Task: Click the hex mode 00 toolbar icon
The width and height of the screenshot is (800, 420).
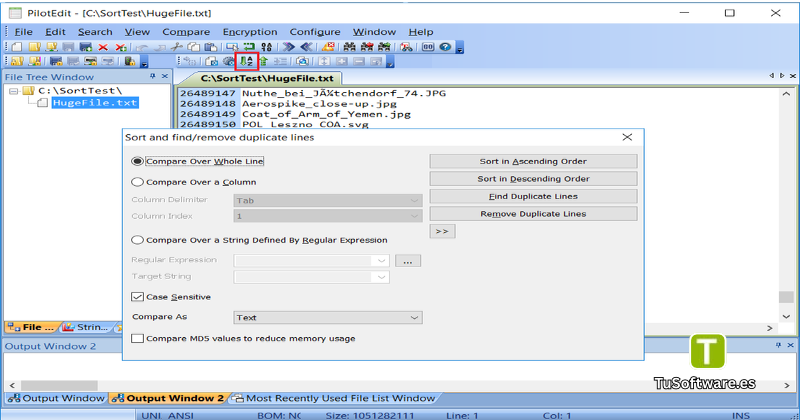Action: [x=428, y=47]
